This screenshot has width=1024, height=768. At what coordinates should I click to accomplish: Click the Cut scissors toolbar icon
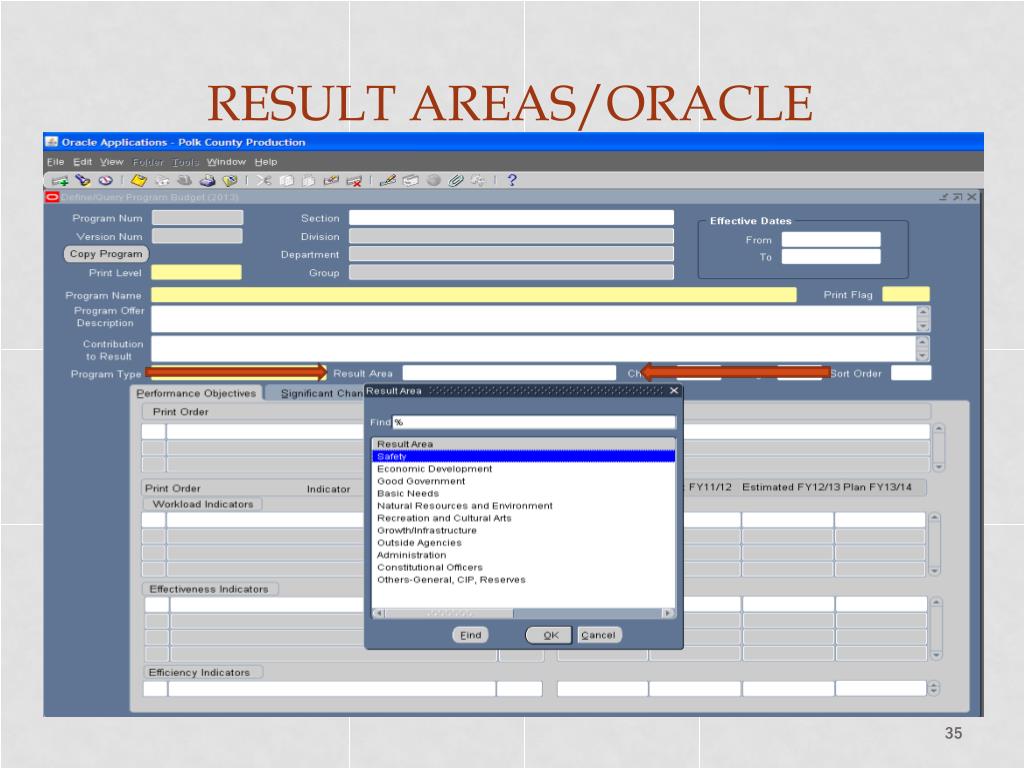pos(264,181)
